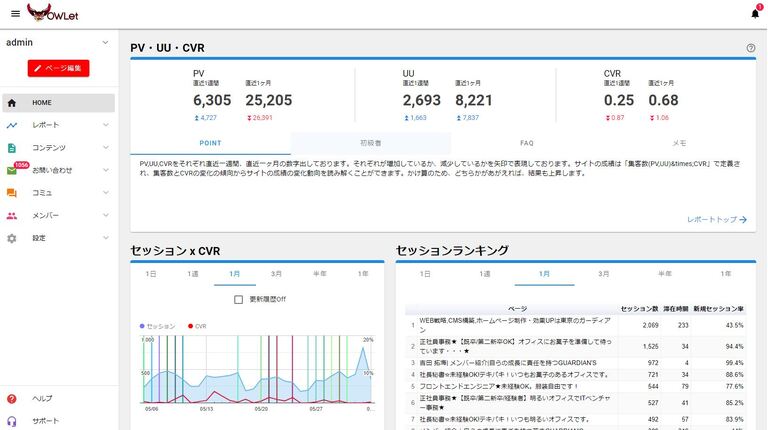Viewport: 768px width, 430px height.
Task: Expand the コンテンツ sidebar submenu
Action: point(106,148)
